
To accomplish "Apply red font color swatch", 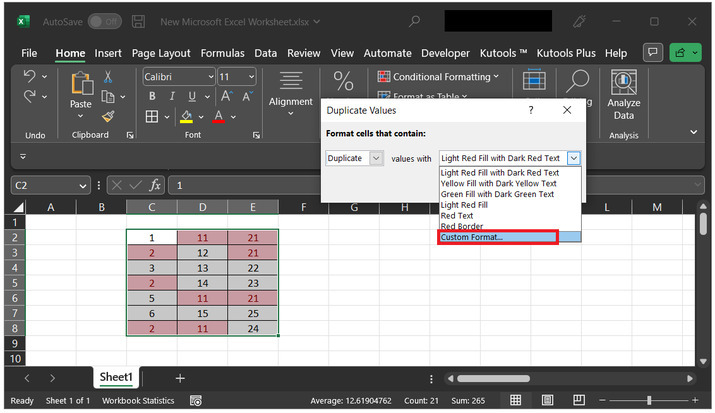I will coord(219,117).
